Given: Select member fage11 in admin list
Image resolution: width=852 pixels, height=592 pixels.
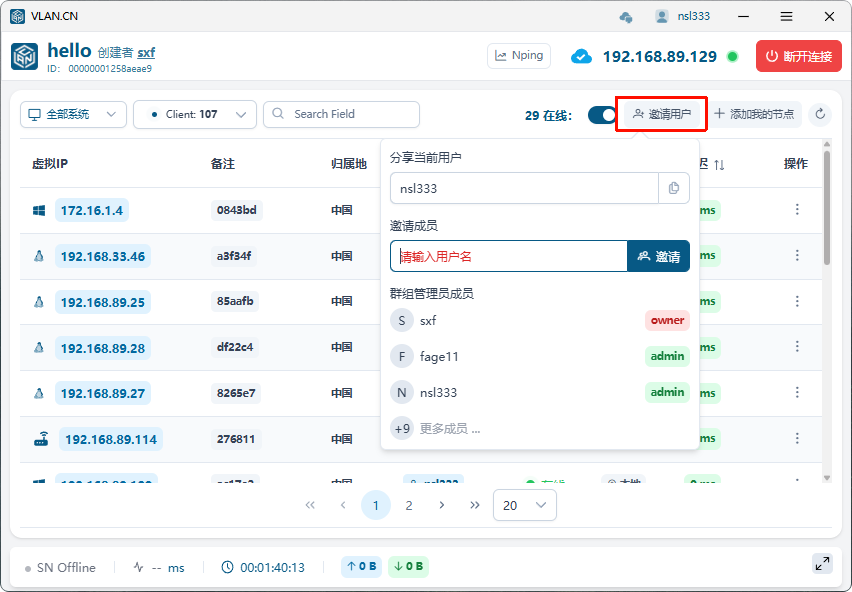Looking at the screenshot, I should (x=540, y=356).
